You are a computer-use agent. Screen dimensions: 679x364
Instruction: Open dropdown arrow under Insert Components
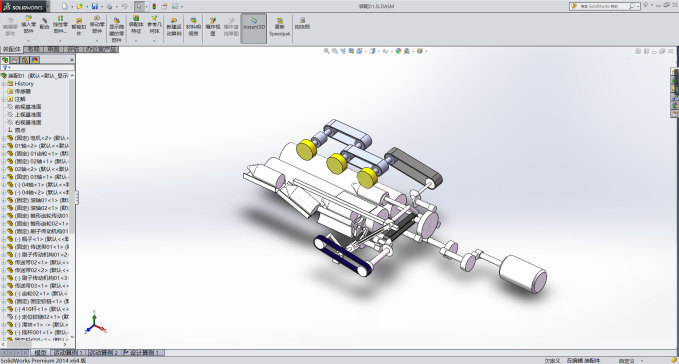[28, 41]
